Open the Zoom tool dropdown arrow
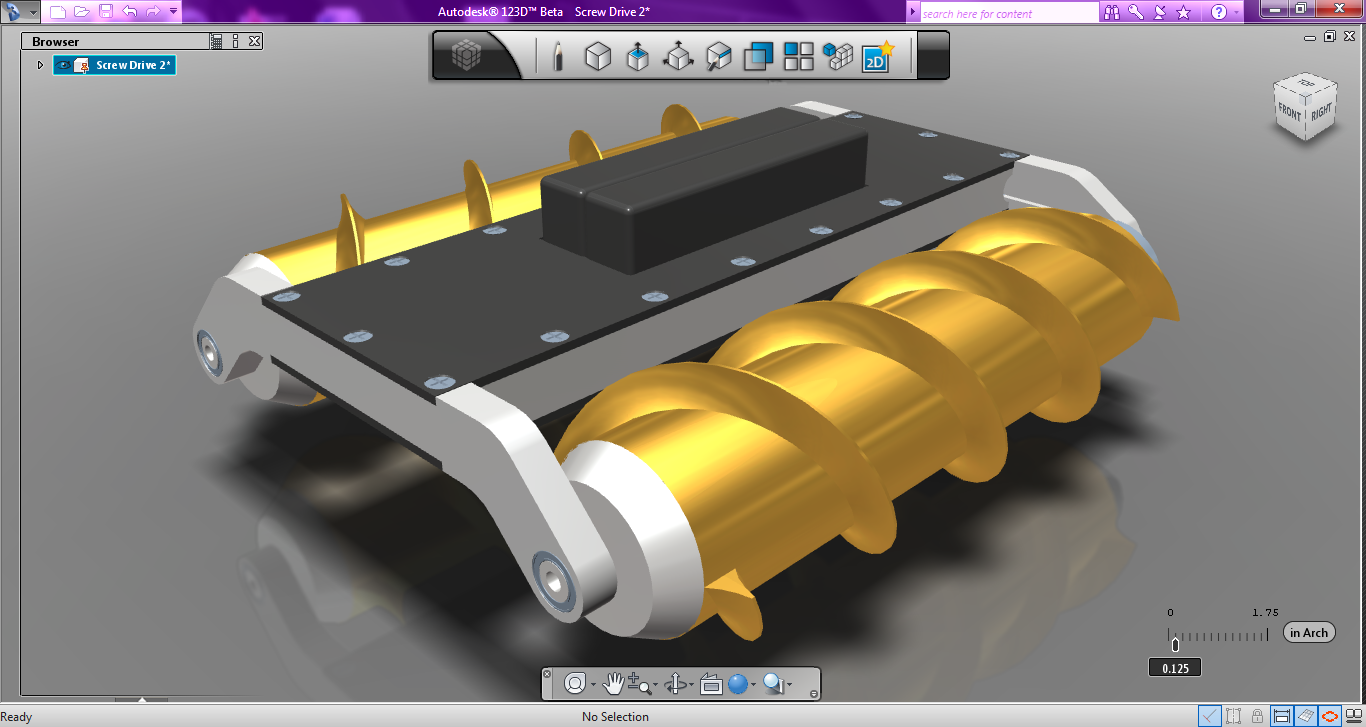Image resolution: width=1366 pixels, height=727 pixels. coord(656,685)
